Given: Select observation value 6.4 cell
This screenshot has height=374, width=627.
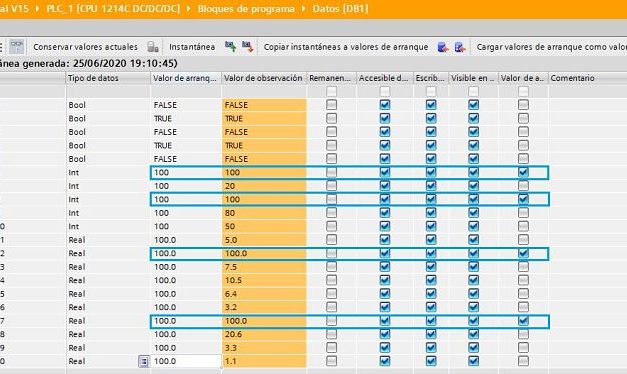Looking at the screenshot, I should click(264, 294).
